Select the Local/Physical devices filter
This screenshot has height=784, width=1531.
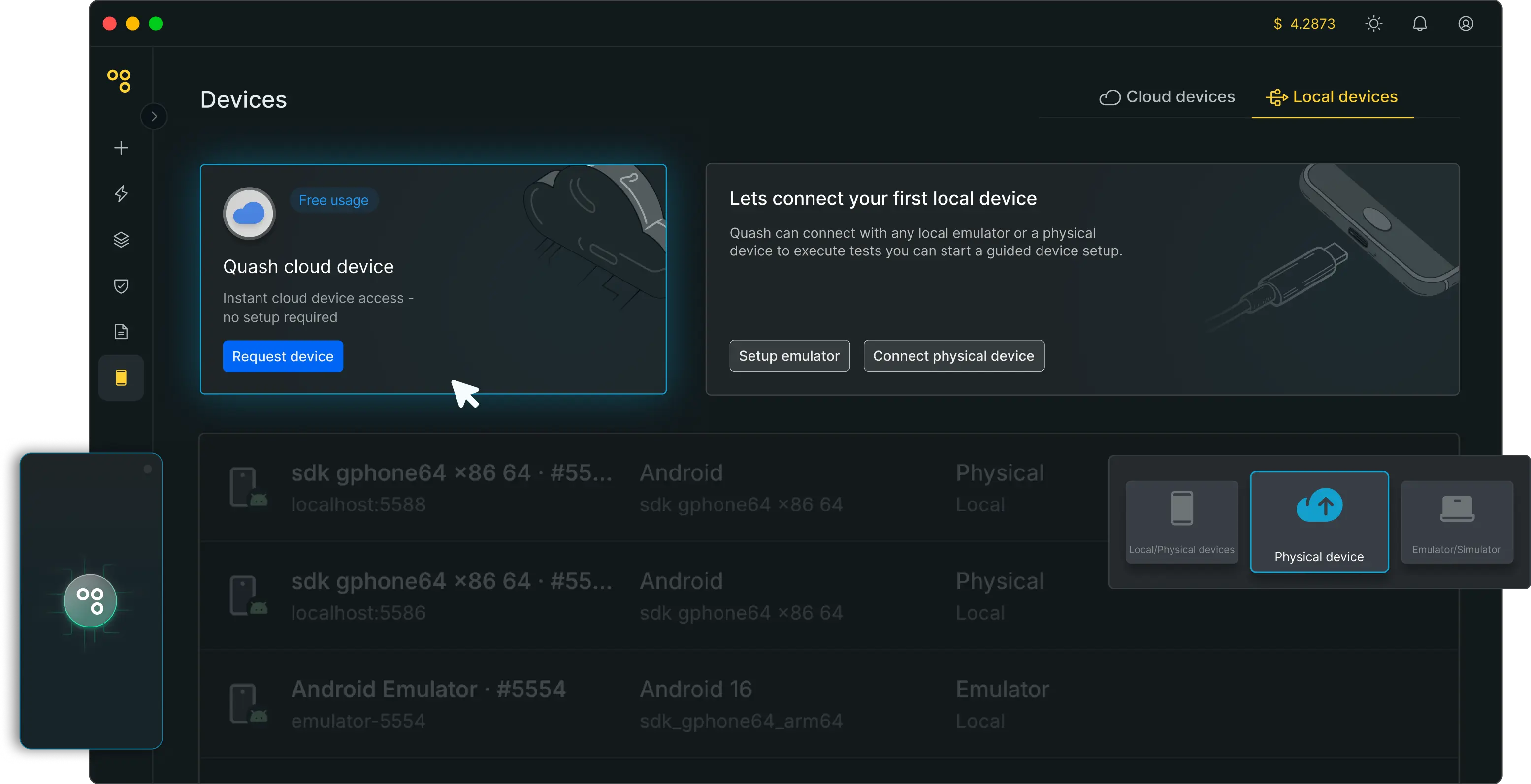tap(1181, 523)
